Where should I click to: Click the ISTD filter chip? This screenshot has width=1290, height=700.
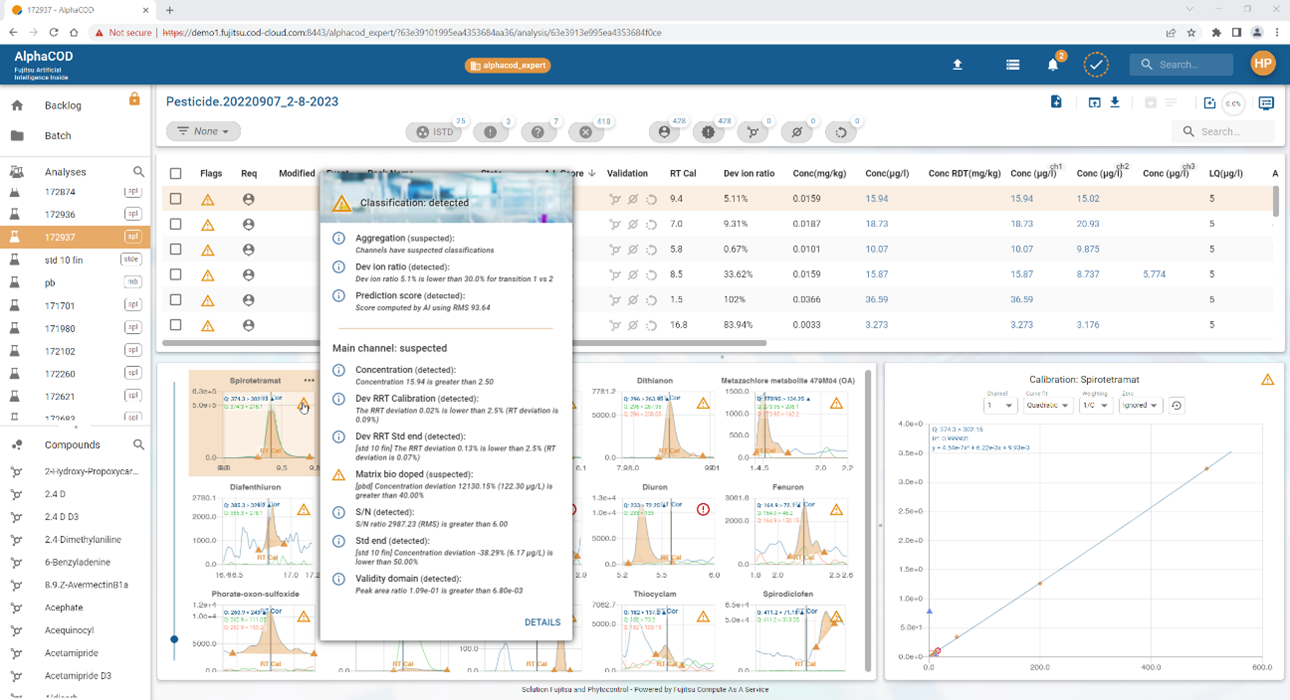tap(436, 132)
